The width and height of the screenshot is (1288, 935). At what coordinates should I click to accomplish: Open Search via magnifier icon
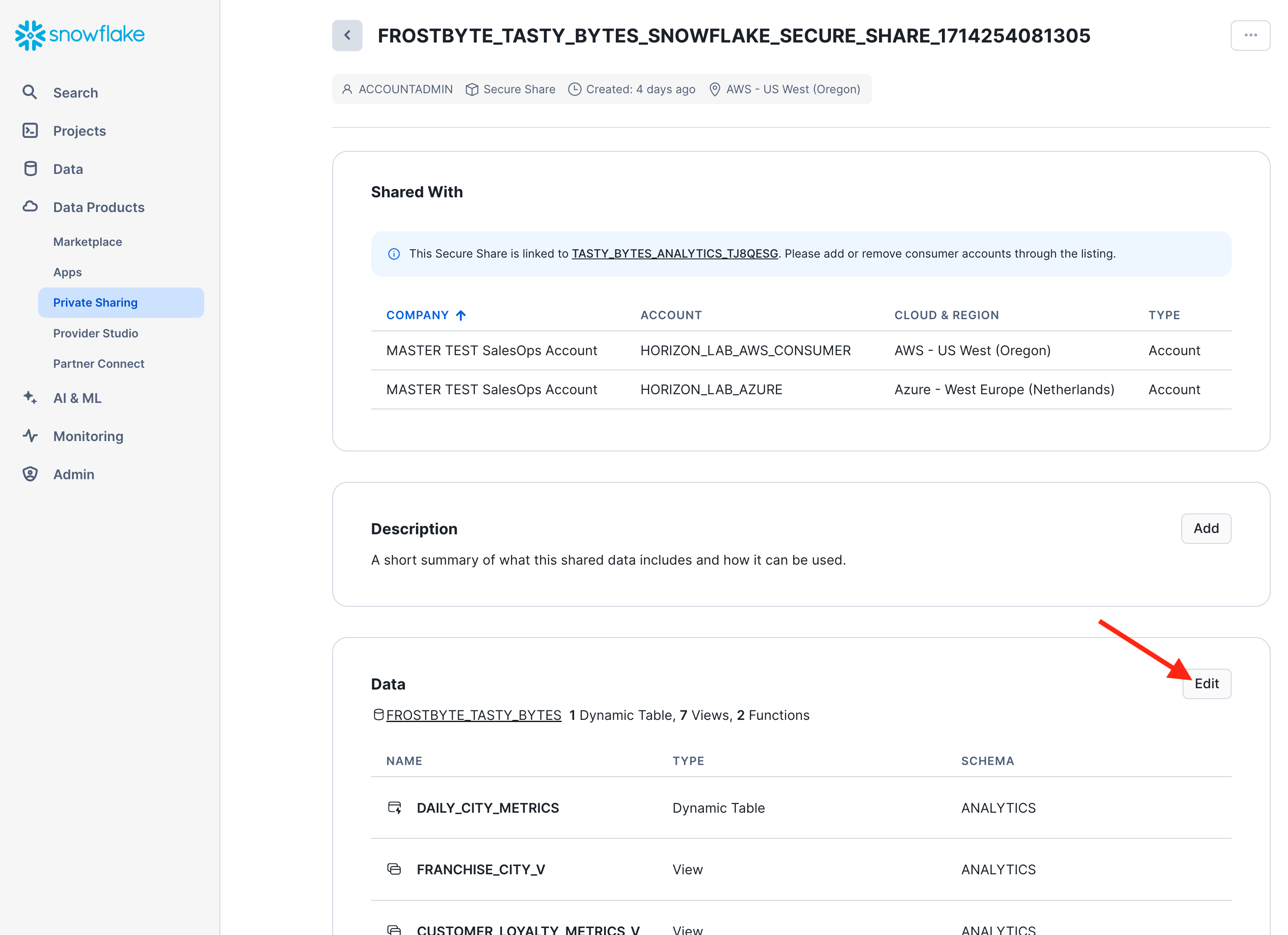point(29,92)
